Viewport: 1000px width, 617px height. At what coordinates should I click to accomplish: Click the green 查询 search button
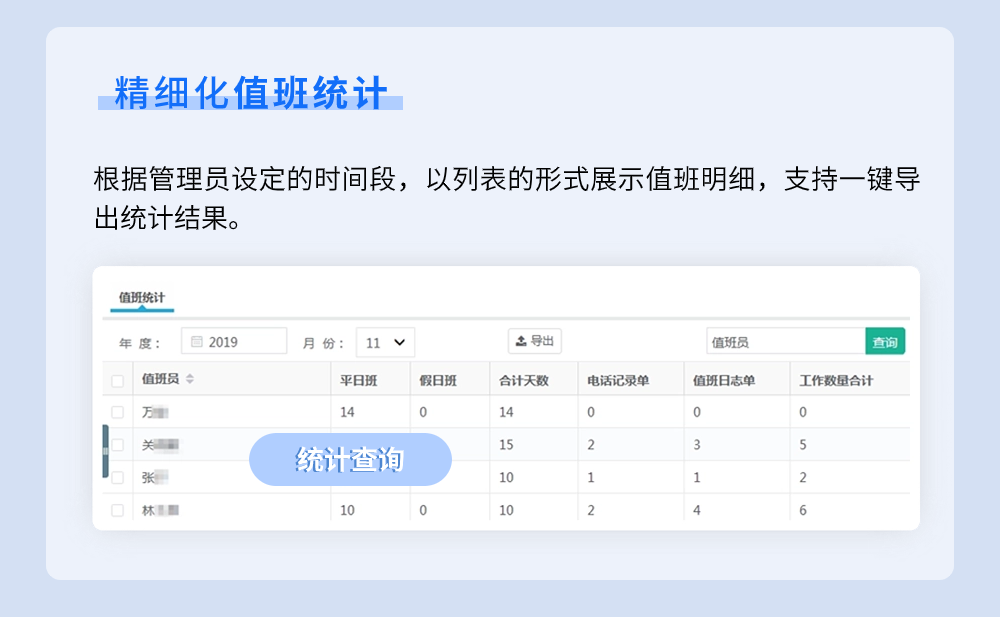click(x=885, y=342)
